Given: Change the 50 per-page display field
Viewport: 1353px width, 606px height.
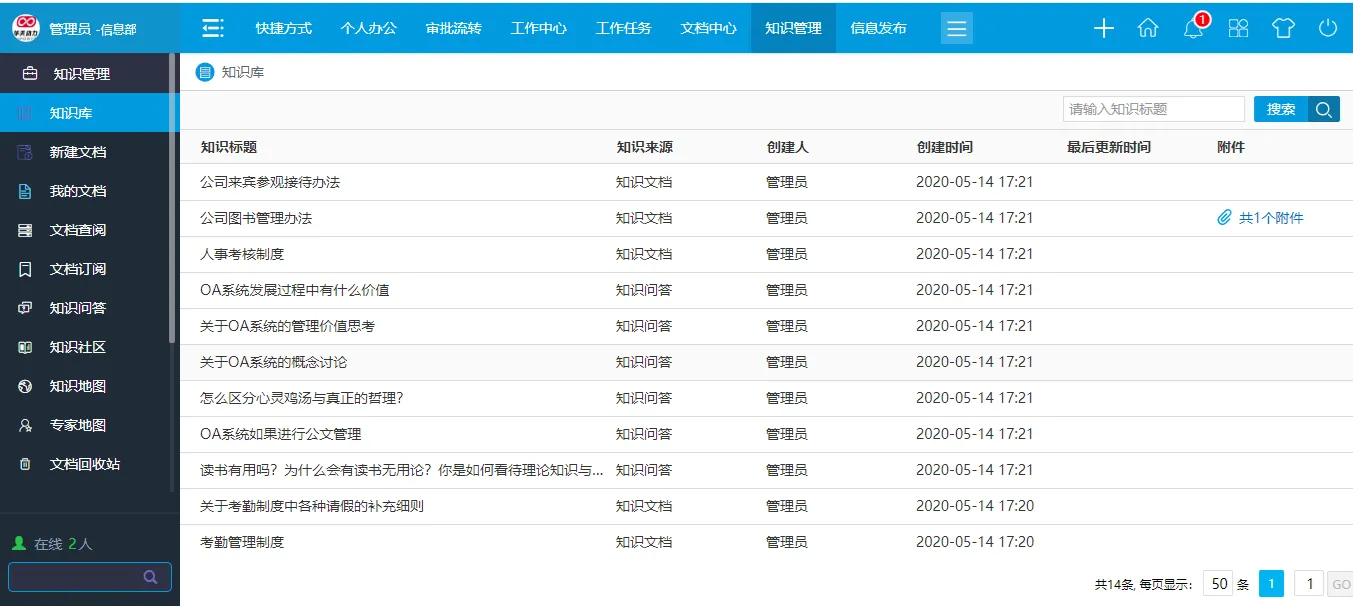Looking at the screenshot, I should 1217,584.
